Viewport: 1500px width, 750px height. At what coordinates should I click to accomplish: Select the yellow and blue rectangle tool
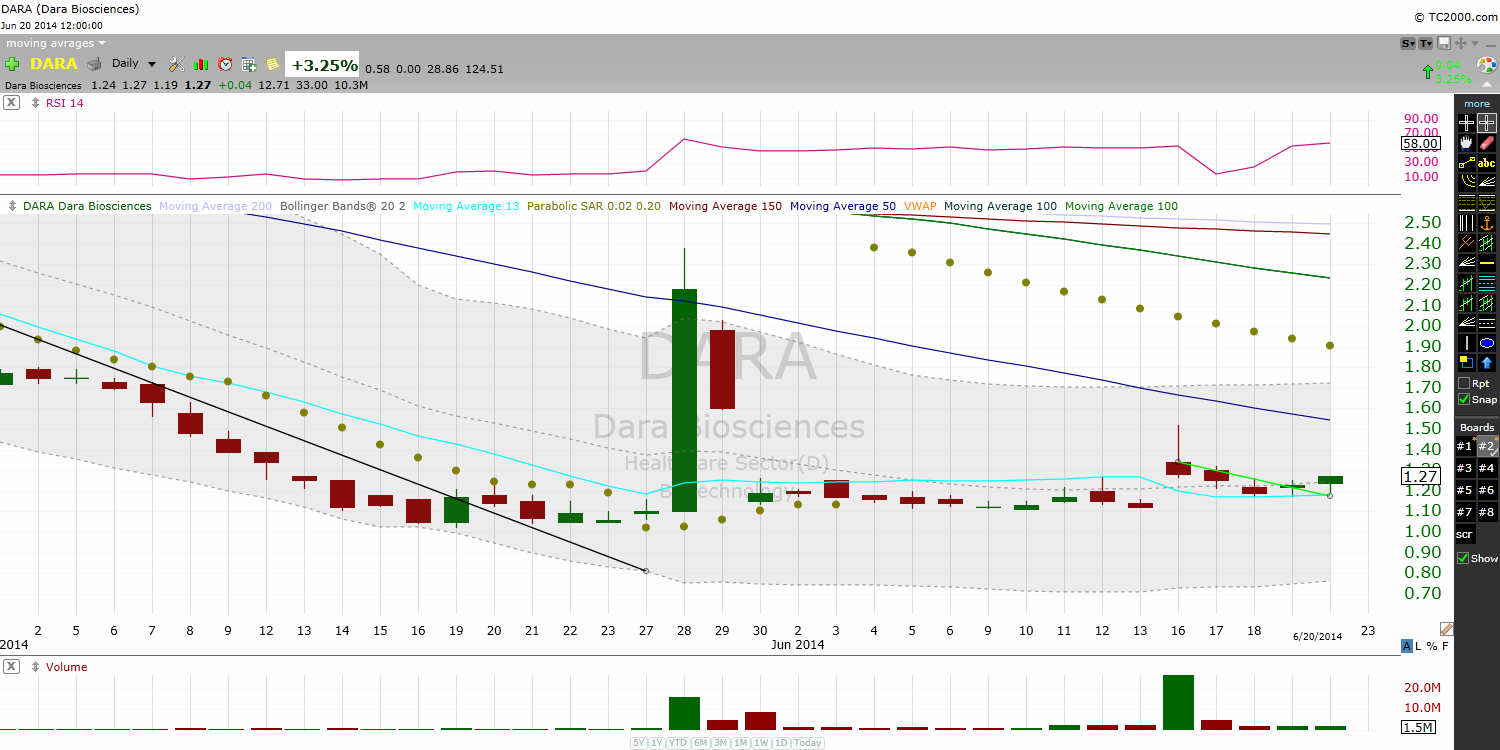click(x=1466, y=361)
